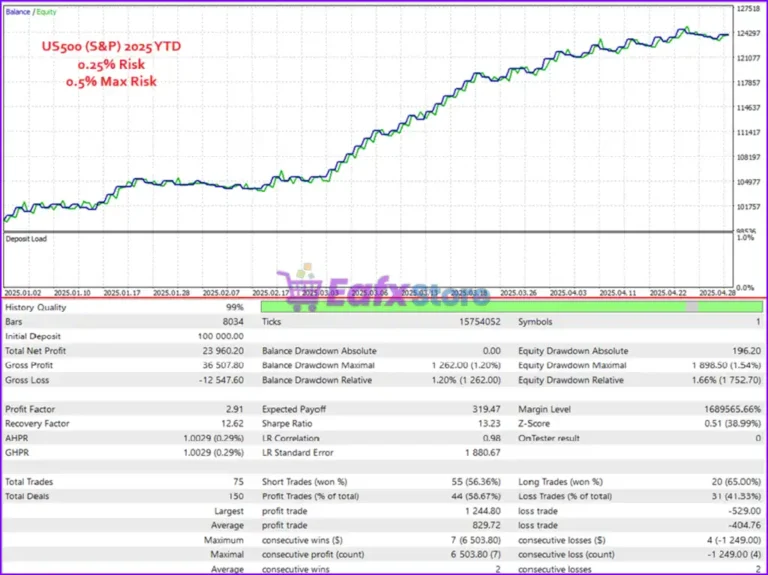This screenshot has height=575, width=768.
Task: Click the 0.0% Deposit Load axis value
Action: coord(745,288)
